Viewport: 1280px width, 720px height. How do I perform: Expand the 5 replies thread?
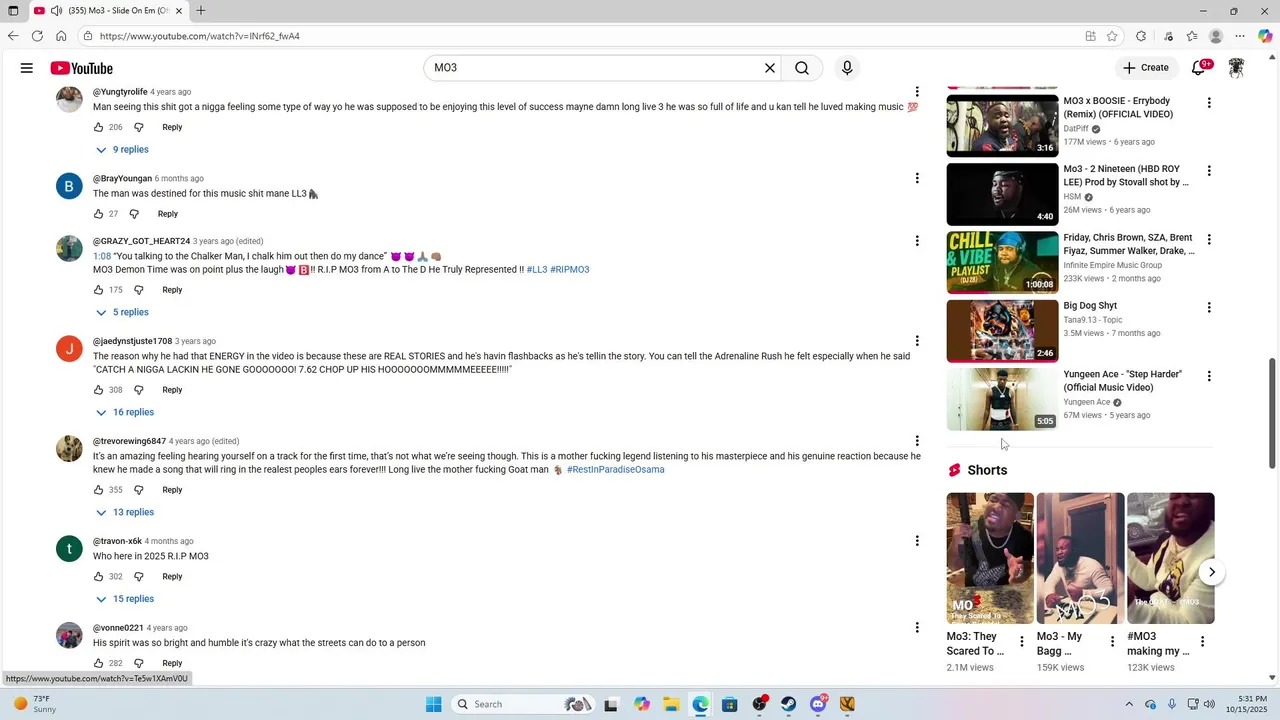tap(122, 312)
